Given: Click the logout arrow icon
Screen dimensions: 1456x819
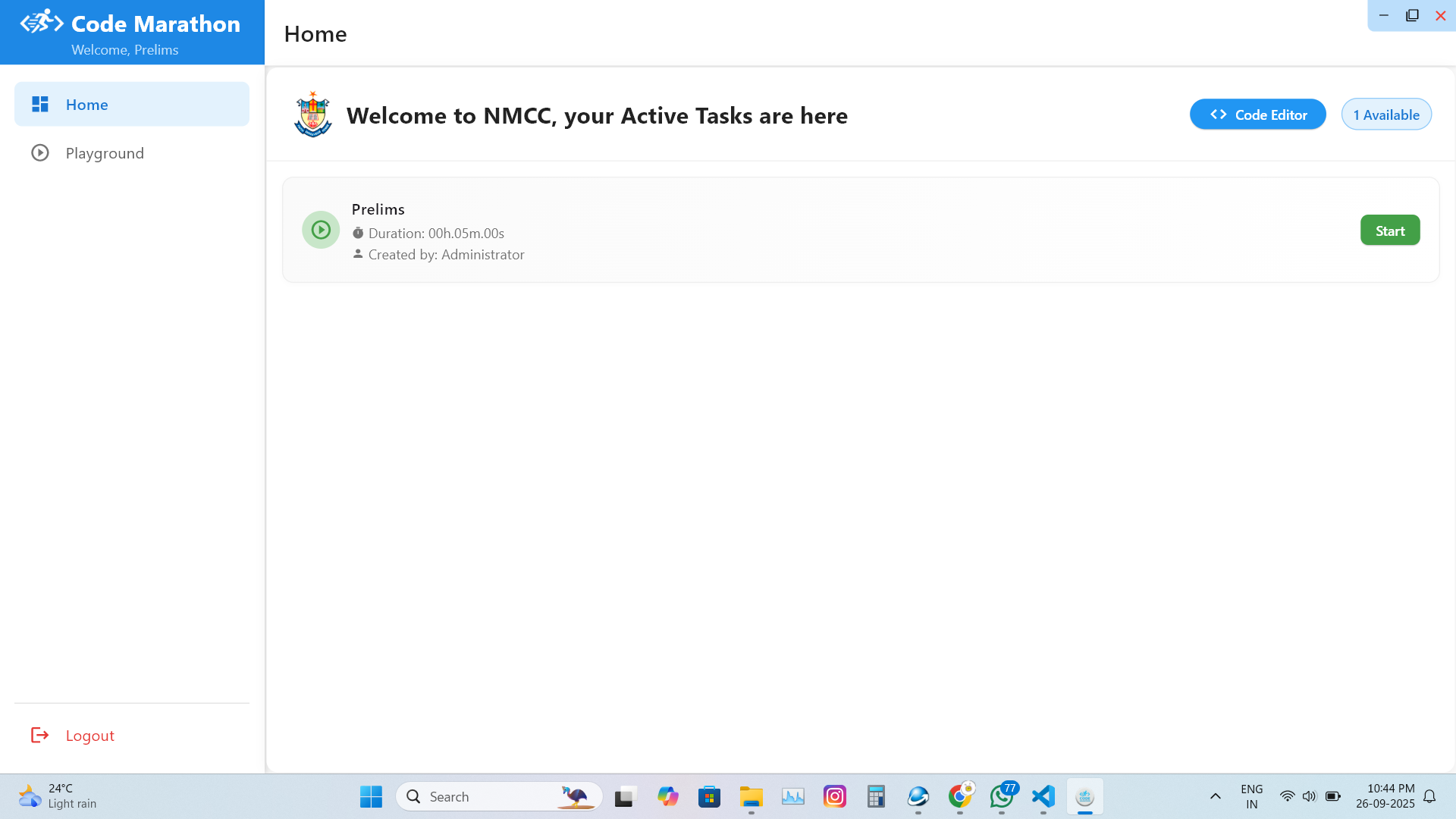Looking at the screenshot, I should [39, 735].
